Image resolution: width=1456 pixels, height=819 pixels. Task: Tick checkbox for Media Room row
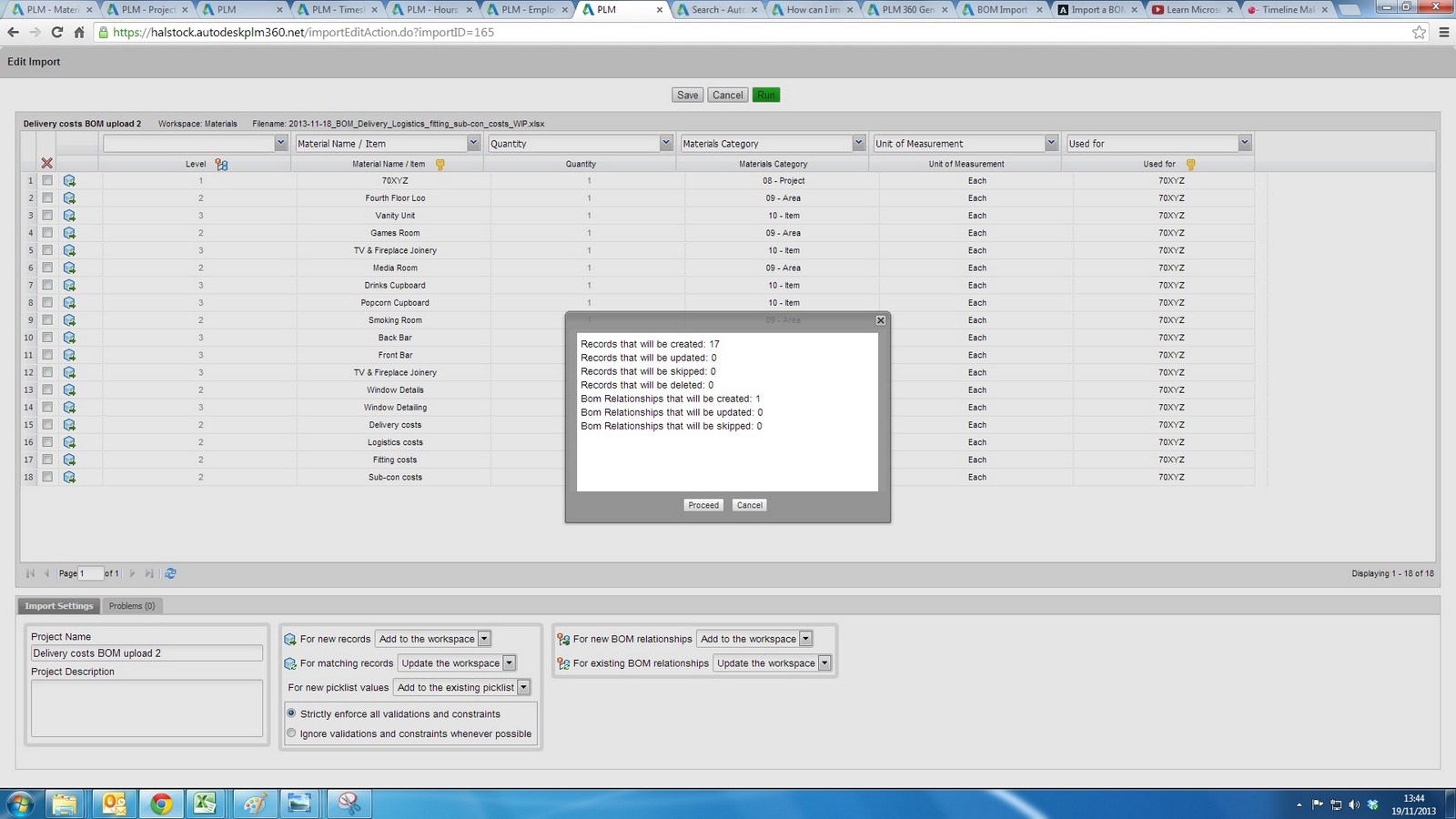pyautogui.click(x=47, y=268)
